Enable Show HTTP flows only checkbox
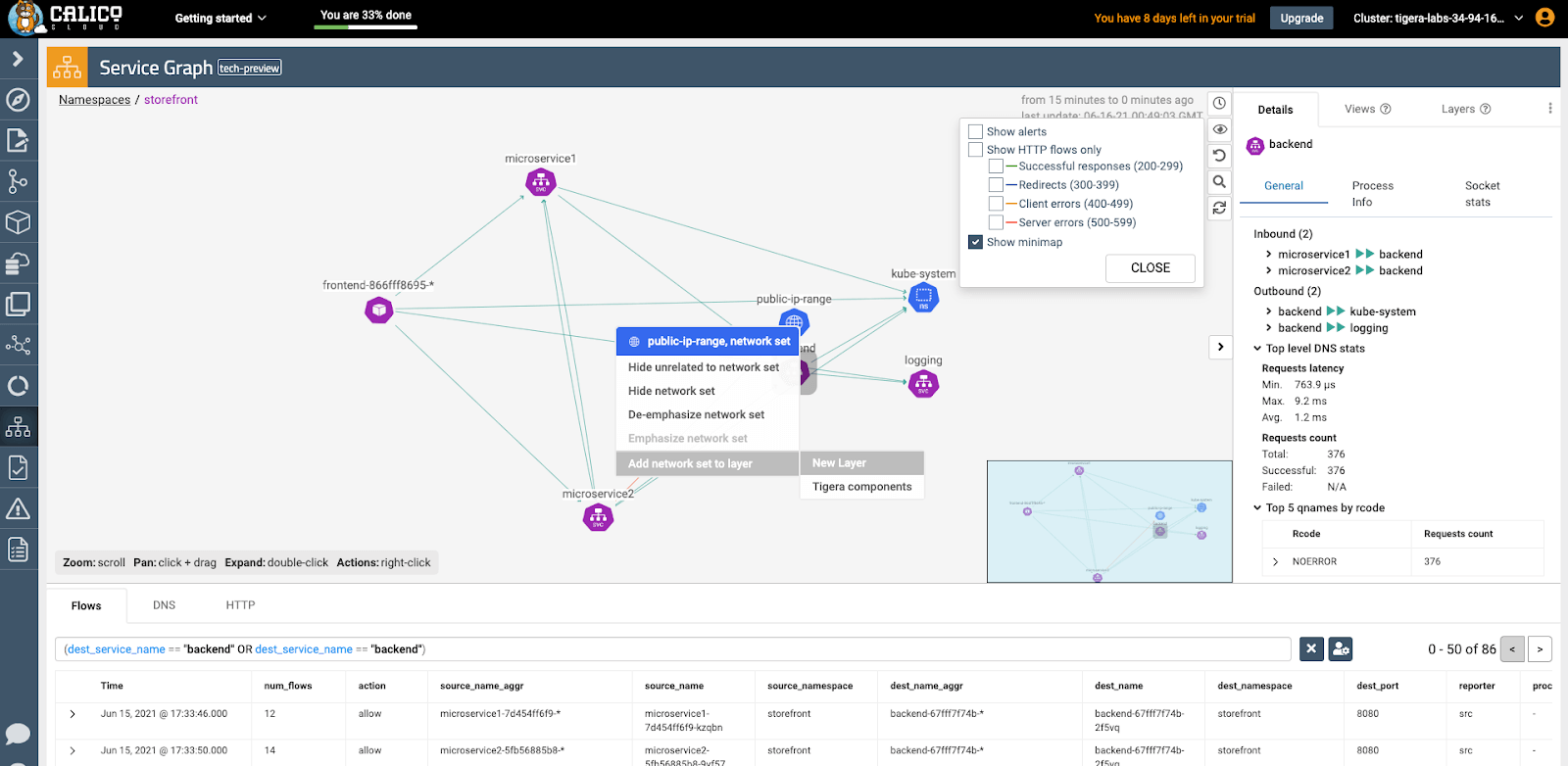 [x=975, y=150]
